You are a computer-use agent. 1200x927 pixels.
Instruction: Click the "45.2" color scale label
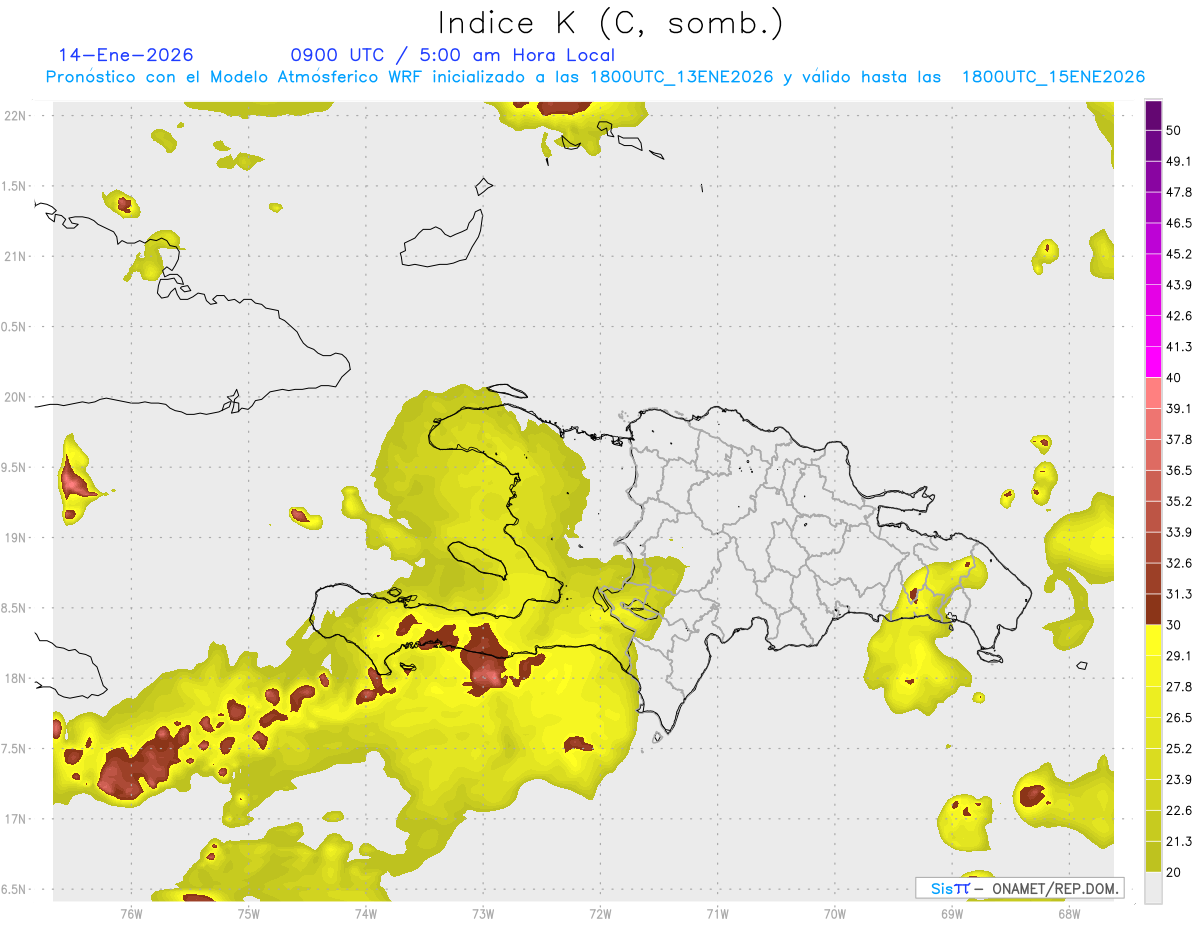pyautogui.click(x=1179, y=254)
